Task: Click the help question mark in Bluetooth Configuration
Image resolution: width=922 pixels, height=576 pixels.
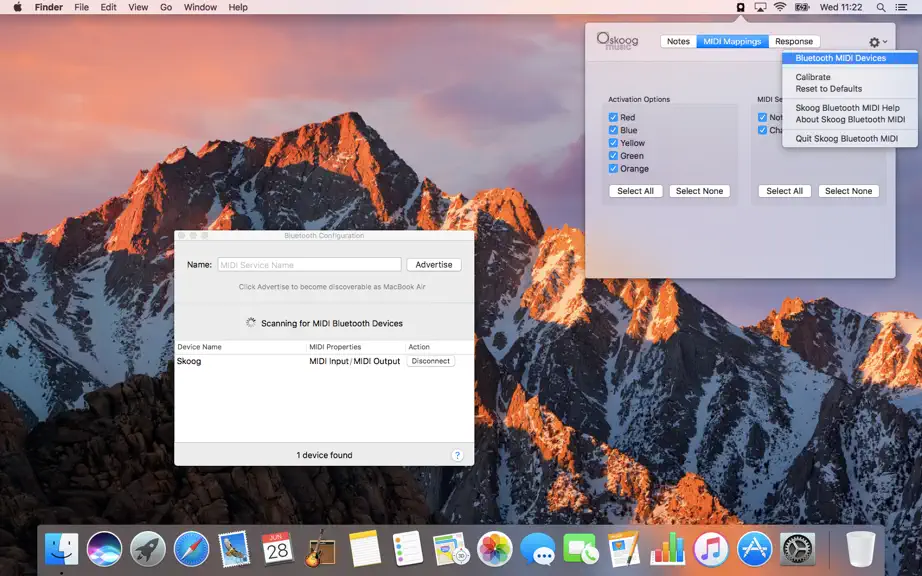Action: pos(457,455)
